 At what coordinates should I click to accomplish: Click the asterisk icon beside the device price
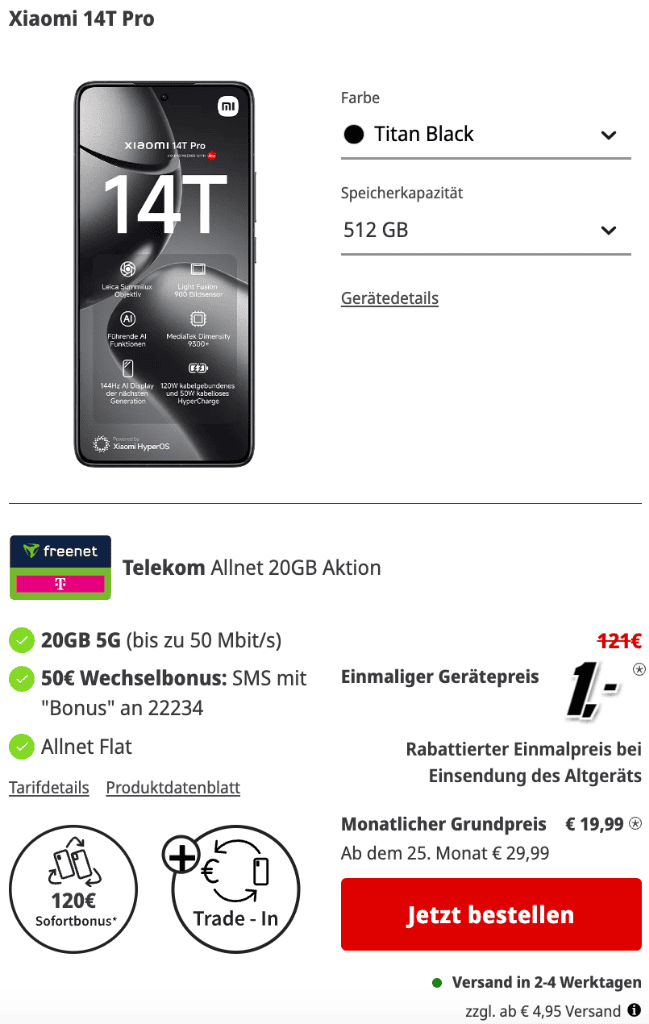click(x=639, y=669)
